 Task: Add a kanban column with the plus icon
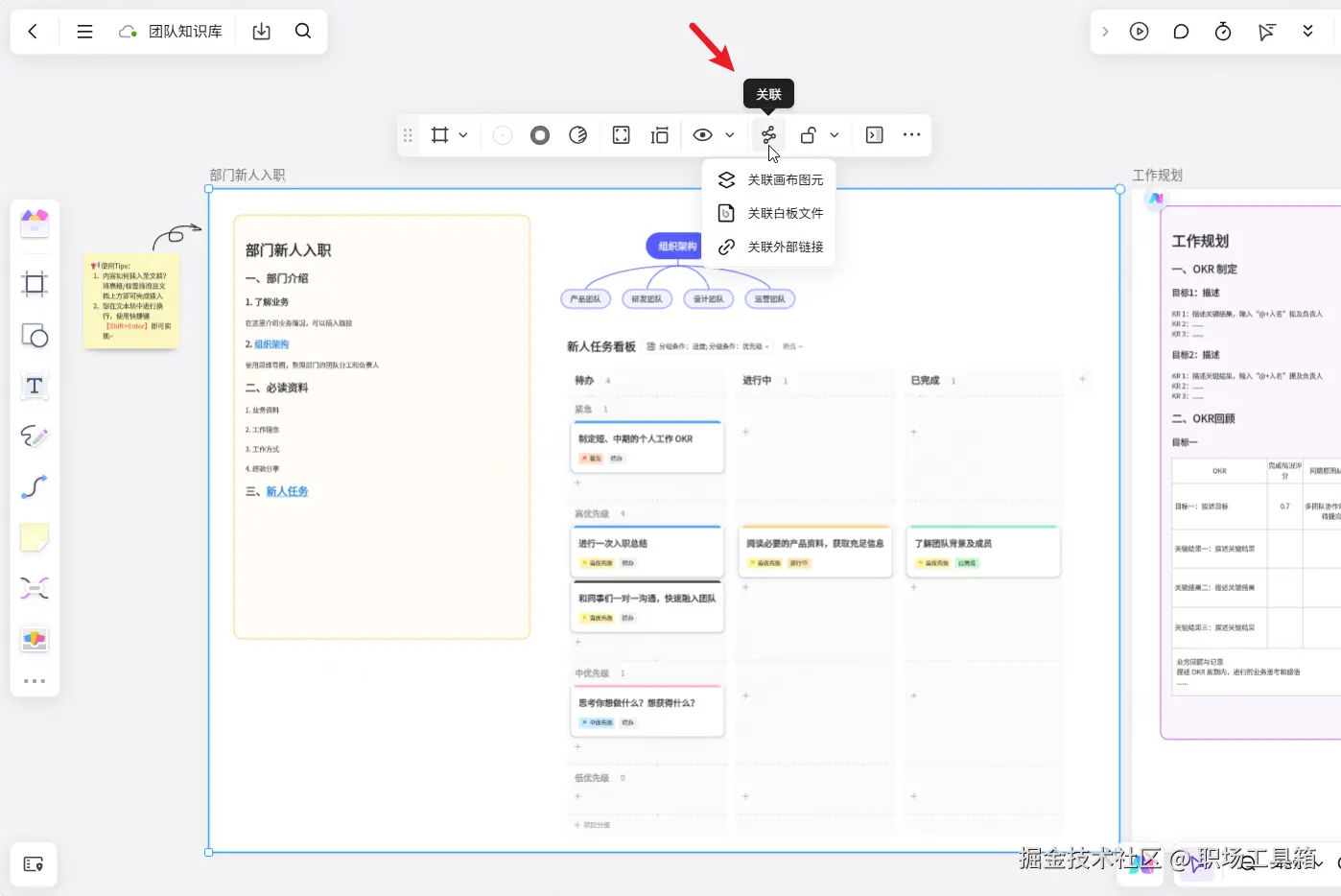pos(1082,379)
